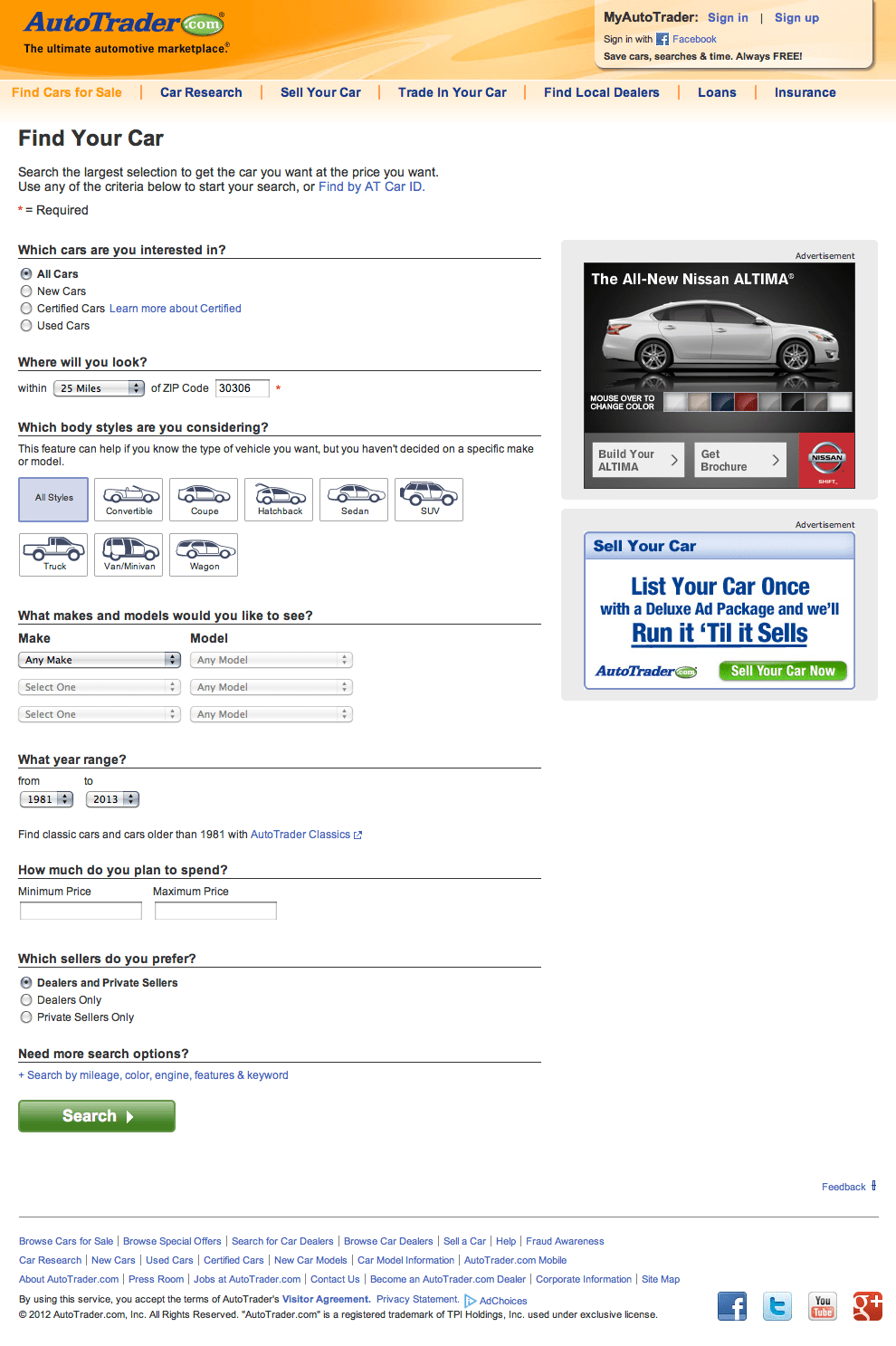Viewport: 896px width, 1346px height.
Task: Pick the dark blue swatch on Altima ad
Action: click(722, 402)
